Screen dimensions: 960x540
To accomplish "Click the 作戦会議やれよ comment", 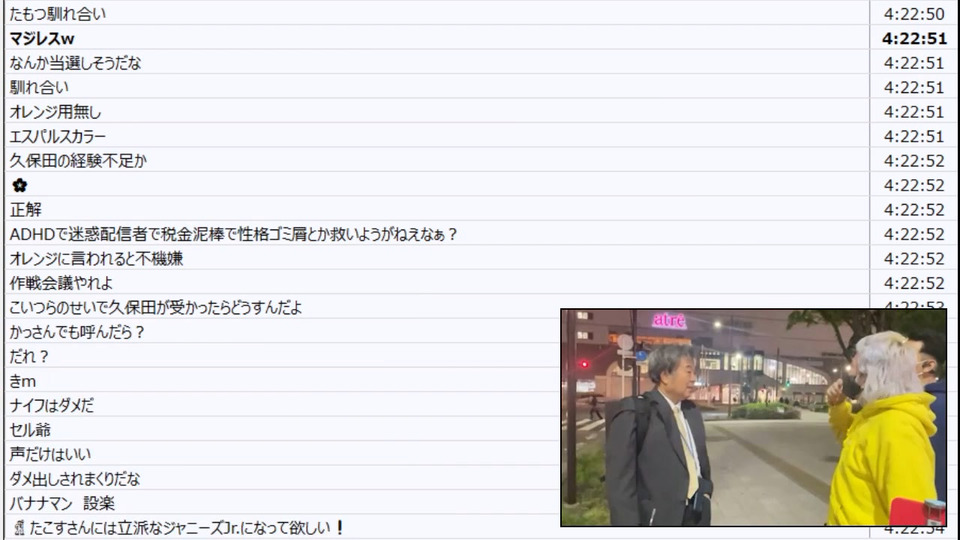I will coord(61,283).
